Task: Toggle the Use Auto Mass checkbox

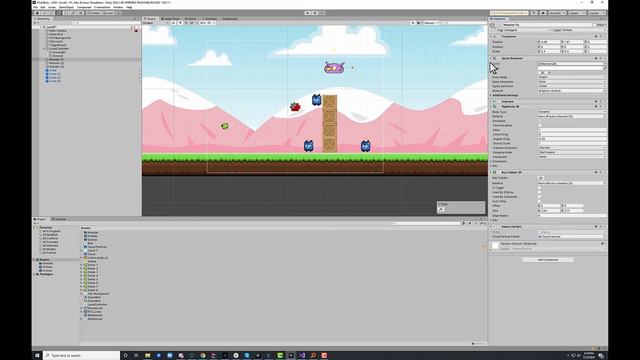Action: click(x=540, y=125)
